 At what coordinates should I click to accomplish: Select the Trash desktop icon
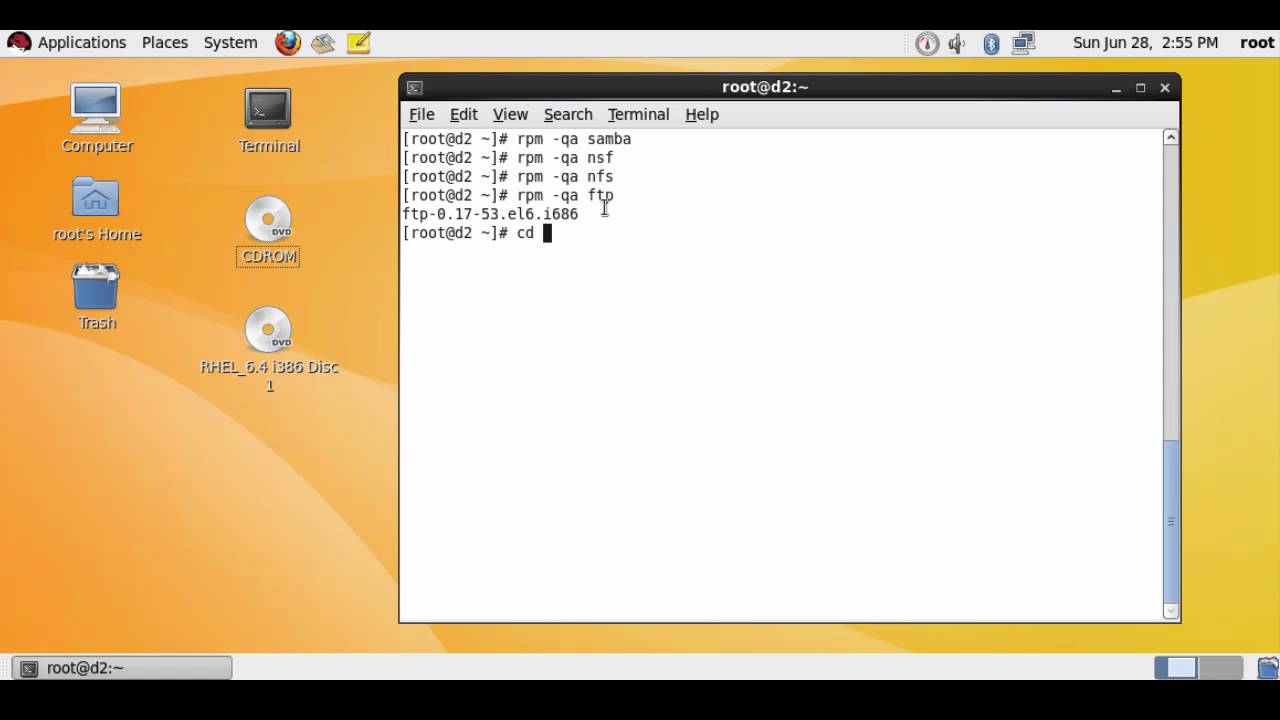96,297
